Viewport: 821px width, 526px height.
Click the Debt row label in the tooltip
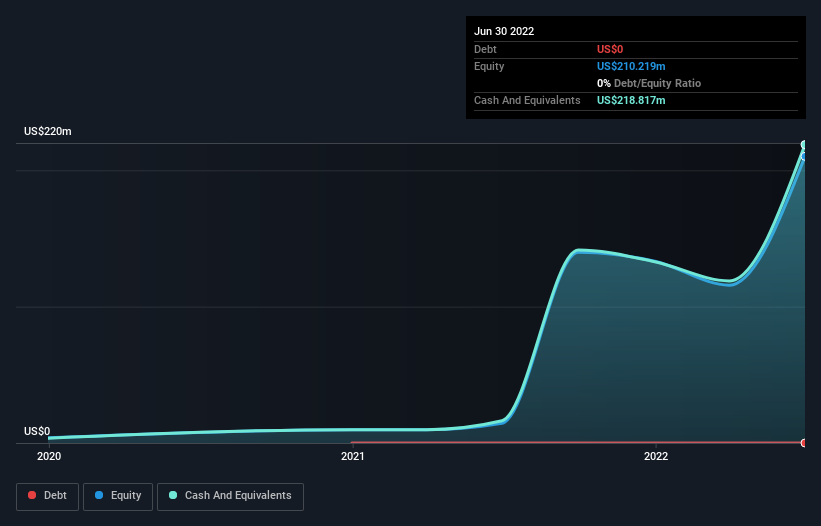[x=485, y=49]
